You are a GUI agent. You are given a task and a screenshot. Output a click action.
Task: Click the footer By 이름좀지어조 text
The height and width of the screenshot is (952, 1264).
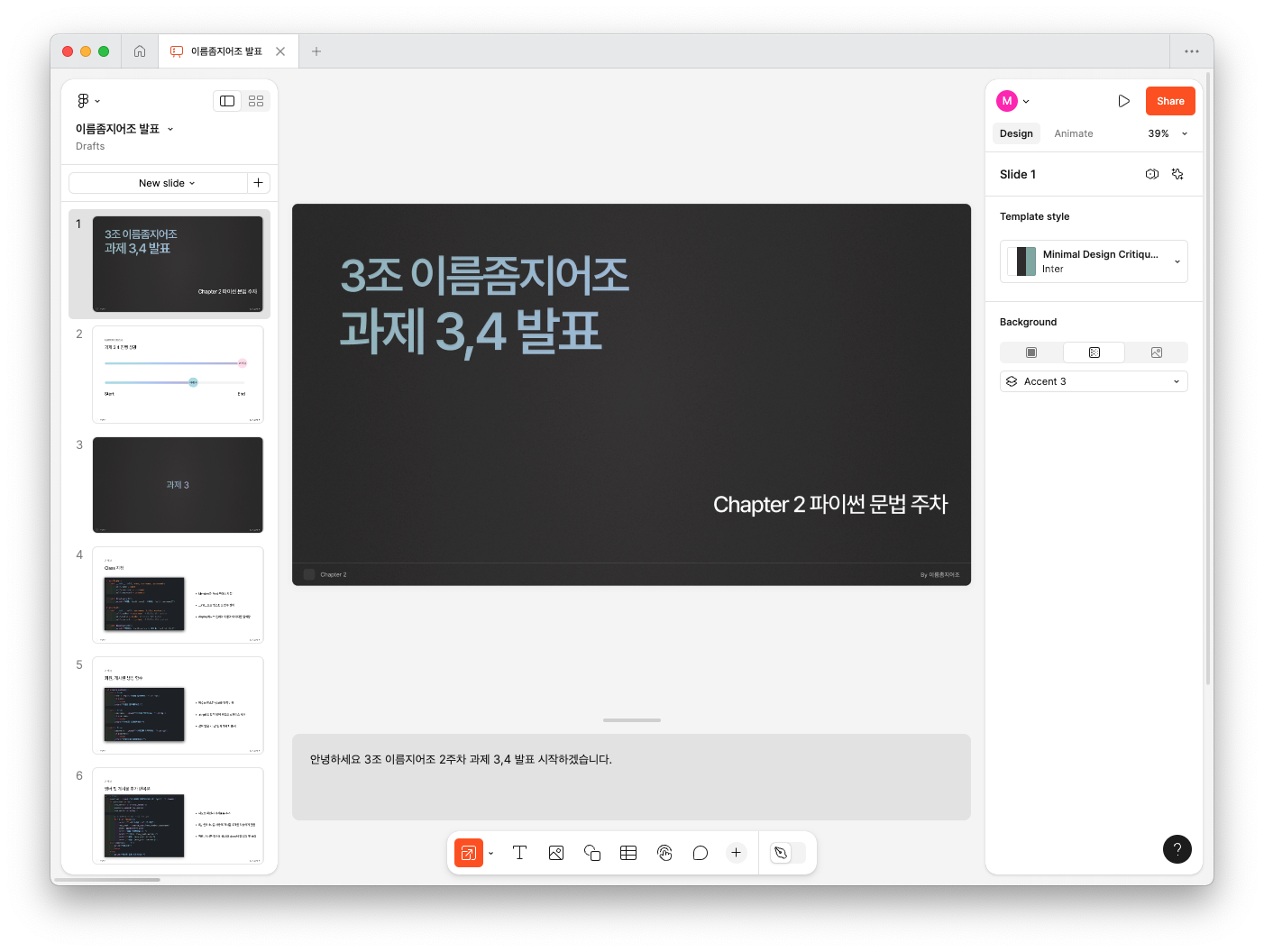point(939,574)
